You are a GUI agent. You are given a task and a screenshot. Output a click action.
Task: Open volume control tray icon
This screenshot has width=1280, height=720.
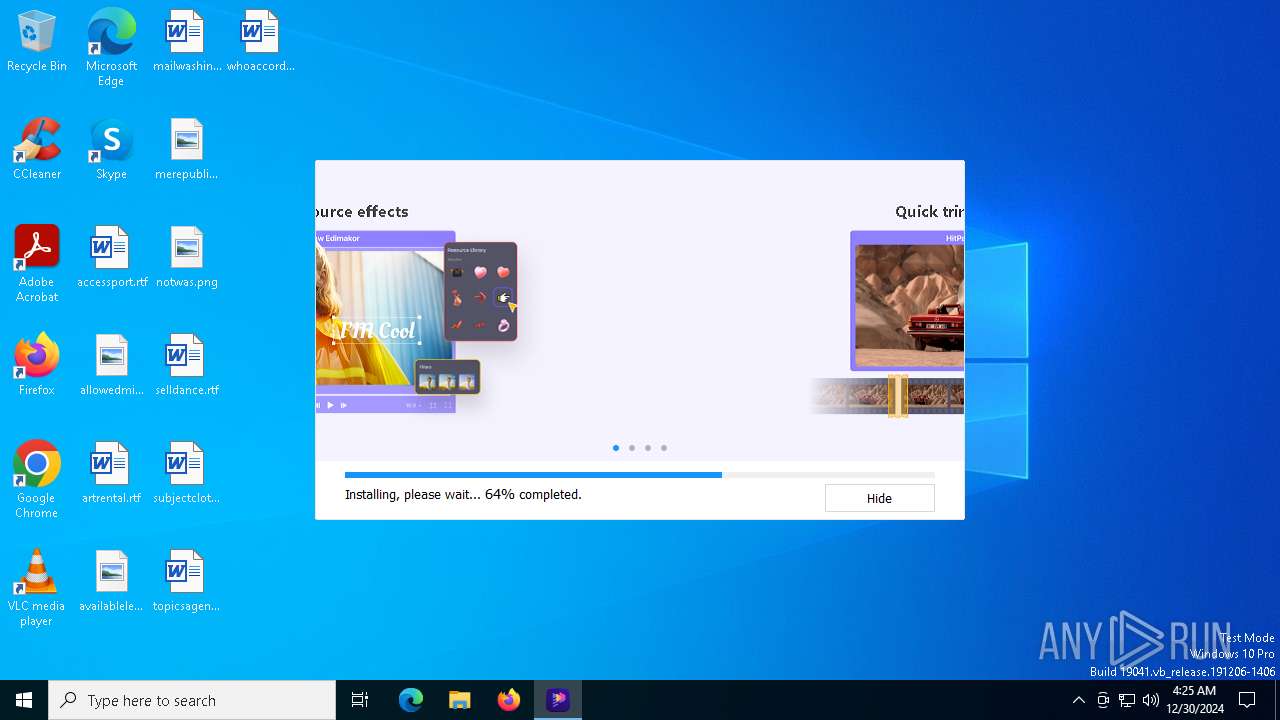(x=1151, y=700)
